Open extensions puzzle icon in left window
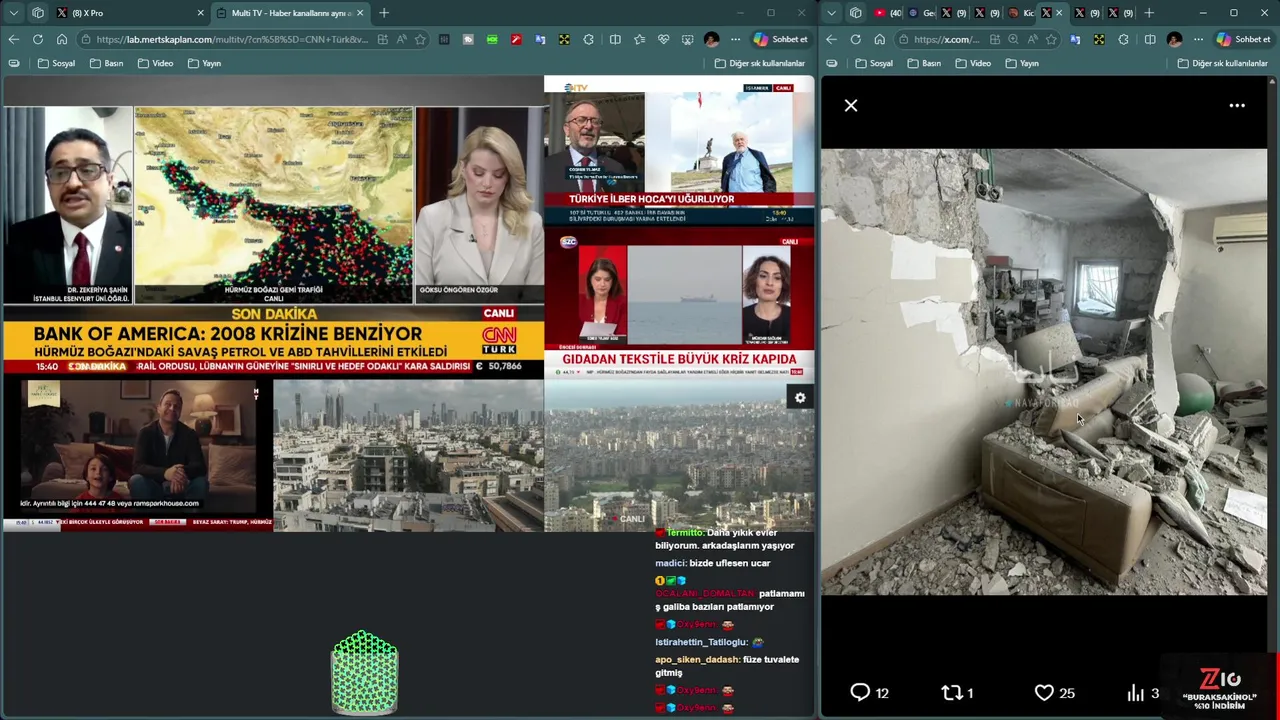This screenshot has height=720, width=1280. point(589,39)
